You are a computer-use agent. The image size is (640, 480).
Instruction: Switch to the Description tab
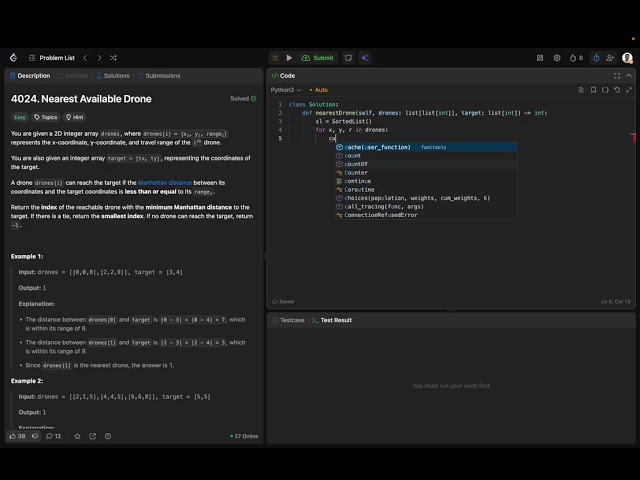point(30,76)
